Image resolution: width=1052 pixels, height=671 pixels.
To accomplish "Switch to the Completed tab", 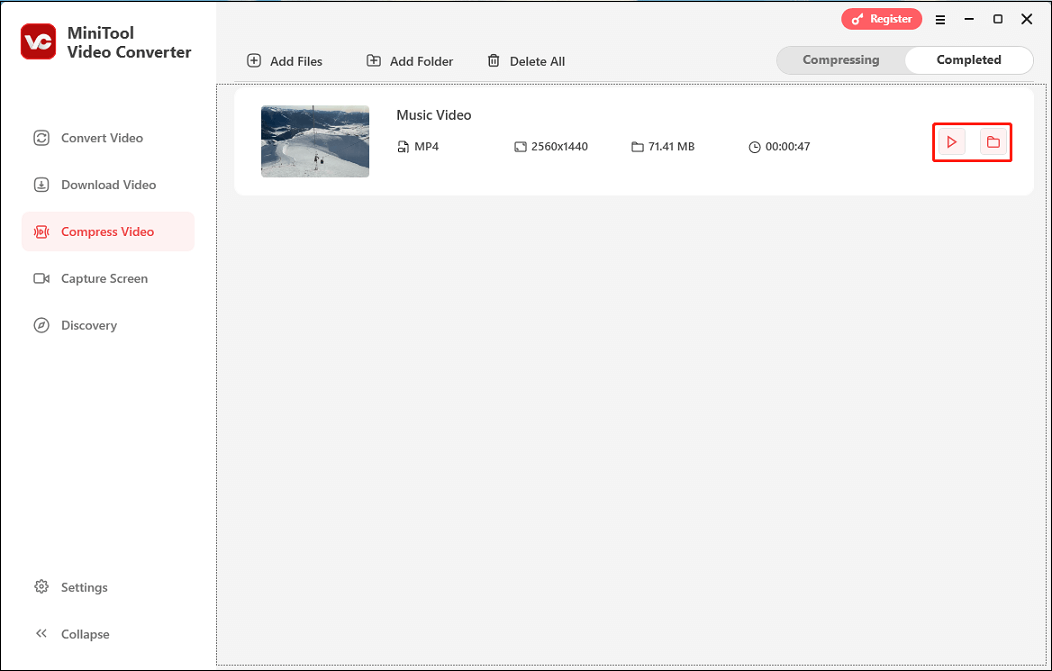I will [969, 60].
